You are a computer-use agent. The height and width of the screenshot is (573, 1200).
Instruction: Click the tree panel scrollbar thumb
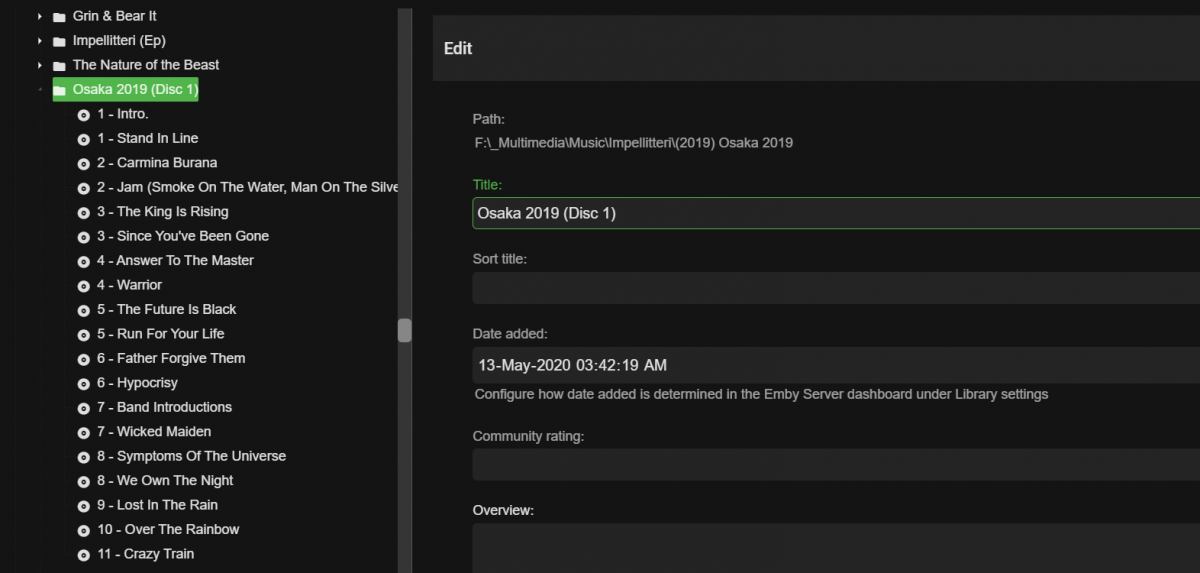pos(404,330)
